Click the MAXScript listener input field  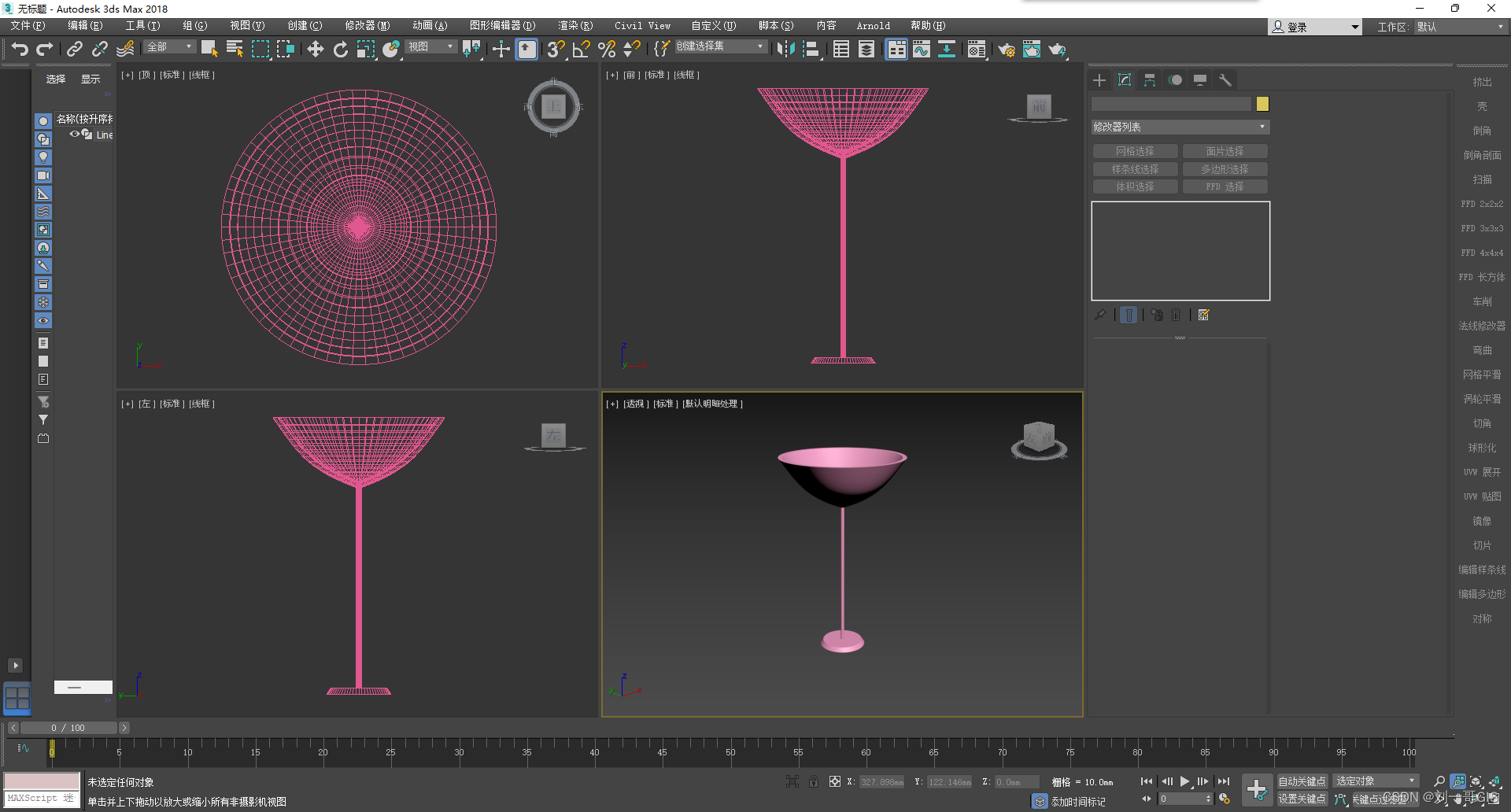tap(42, 798)
